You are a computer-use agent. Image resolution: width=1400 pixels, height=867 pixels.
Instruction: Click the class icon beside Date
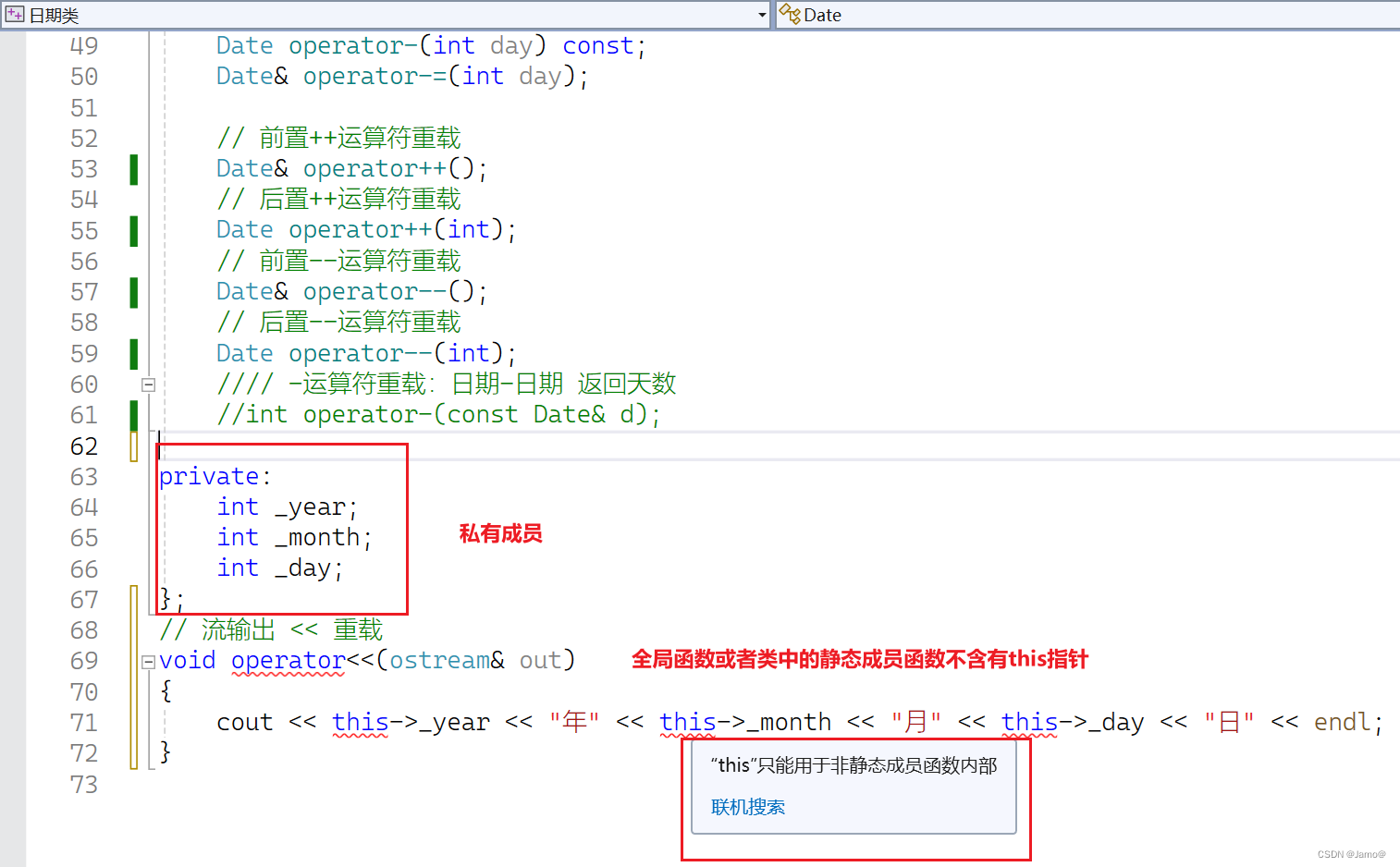click(789, 15)
